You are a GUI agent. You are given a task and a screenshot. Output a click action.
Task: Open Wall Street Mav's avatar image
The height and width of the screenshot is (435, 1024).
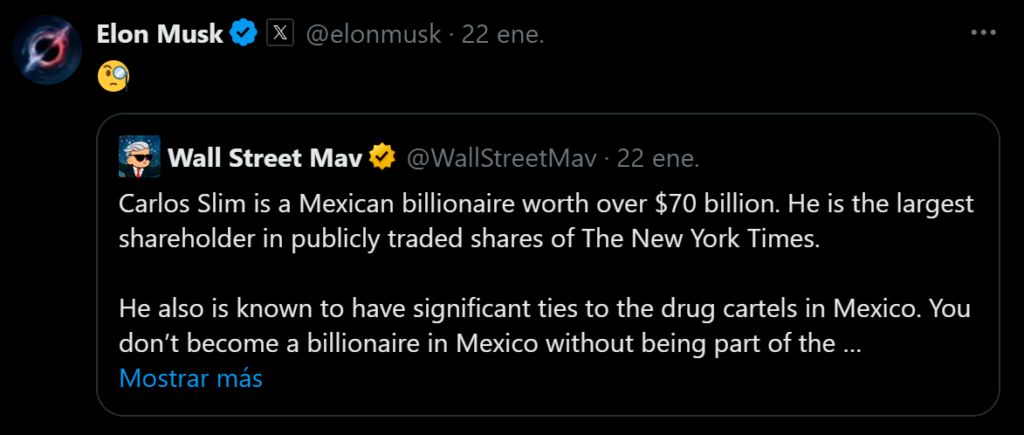pos(139,157)
